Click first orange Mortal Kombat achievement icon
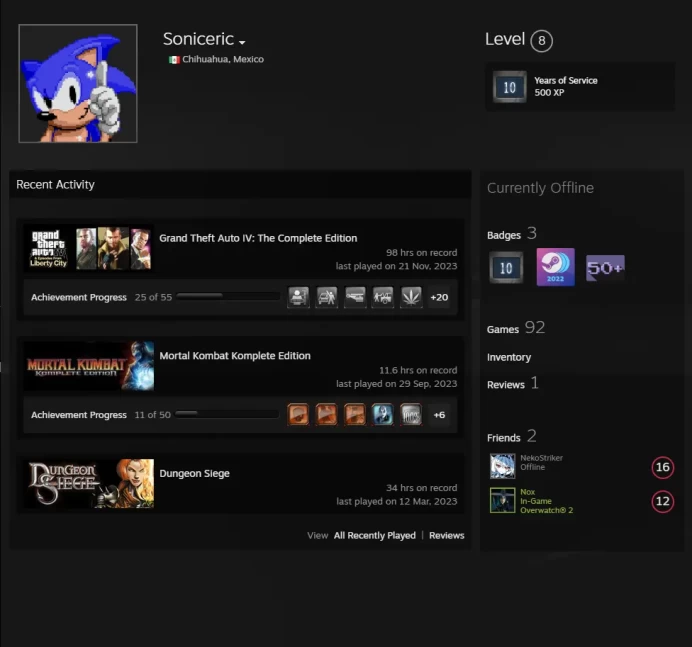 click(x=298, y=415)
